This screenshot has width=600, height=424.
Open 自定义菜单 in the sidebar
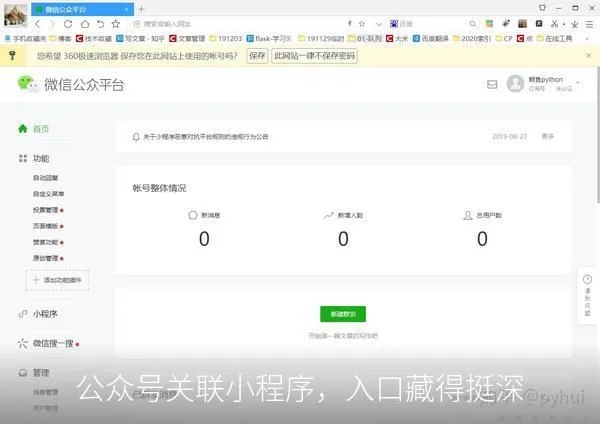49,194
